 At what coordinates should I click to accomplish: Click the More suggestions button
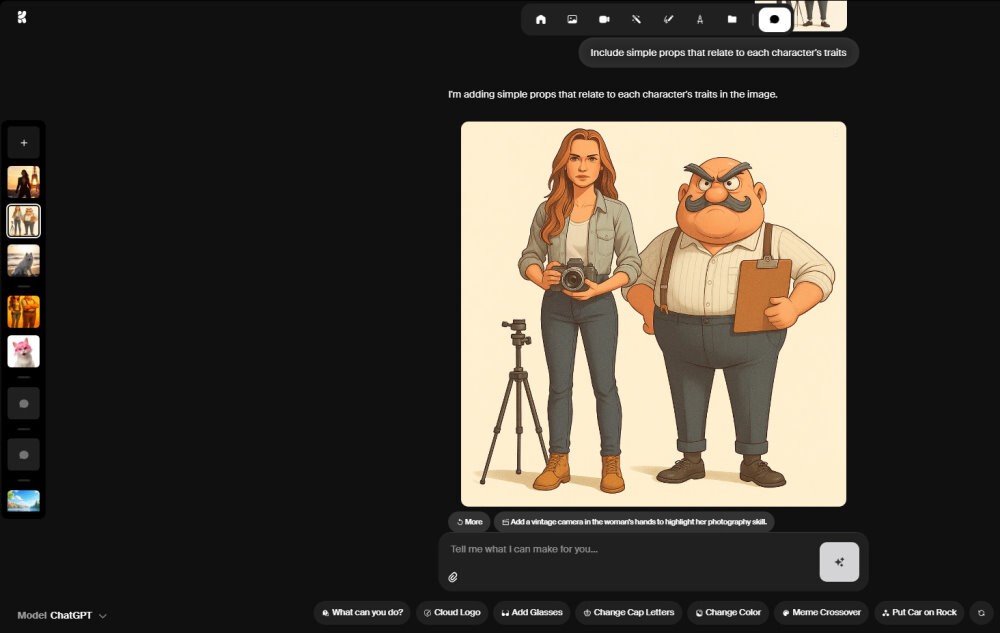click(x=469, y=522)
